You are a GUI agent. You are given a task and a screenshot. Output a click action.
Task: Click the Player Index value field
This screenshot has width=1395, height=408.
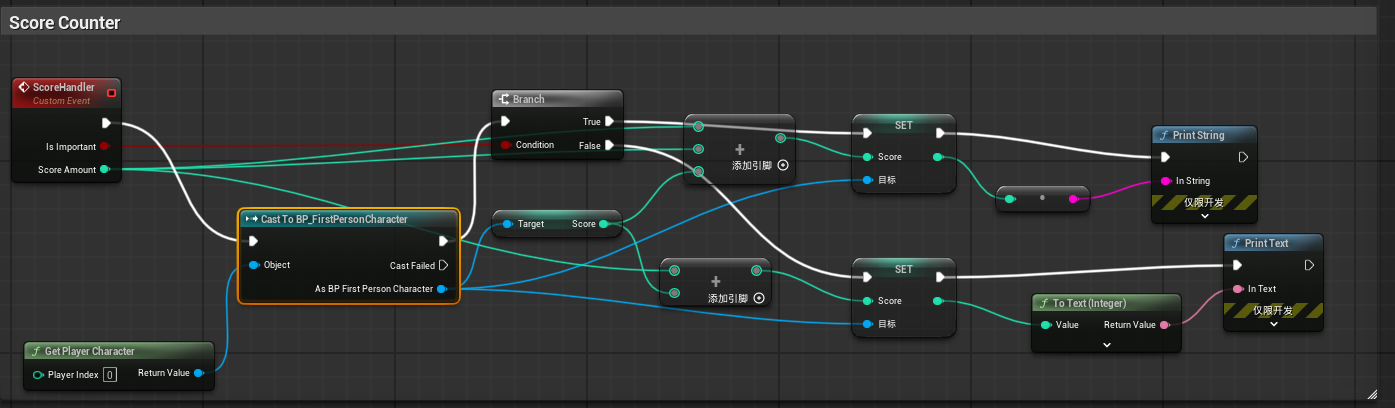[110, 374]
